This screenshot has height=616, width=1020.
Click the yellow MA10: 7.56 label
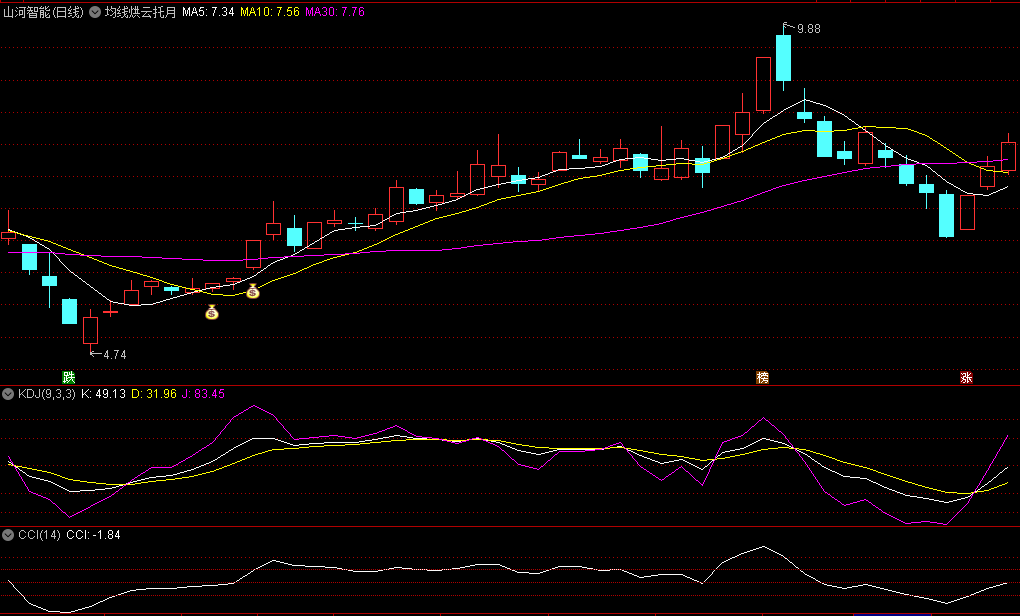(x=269, y=13)
